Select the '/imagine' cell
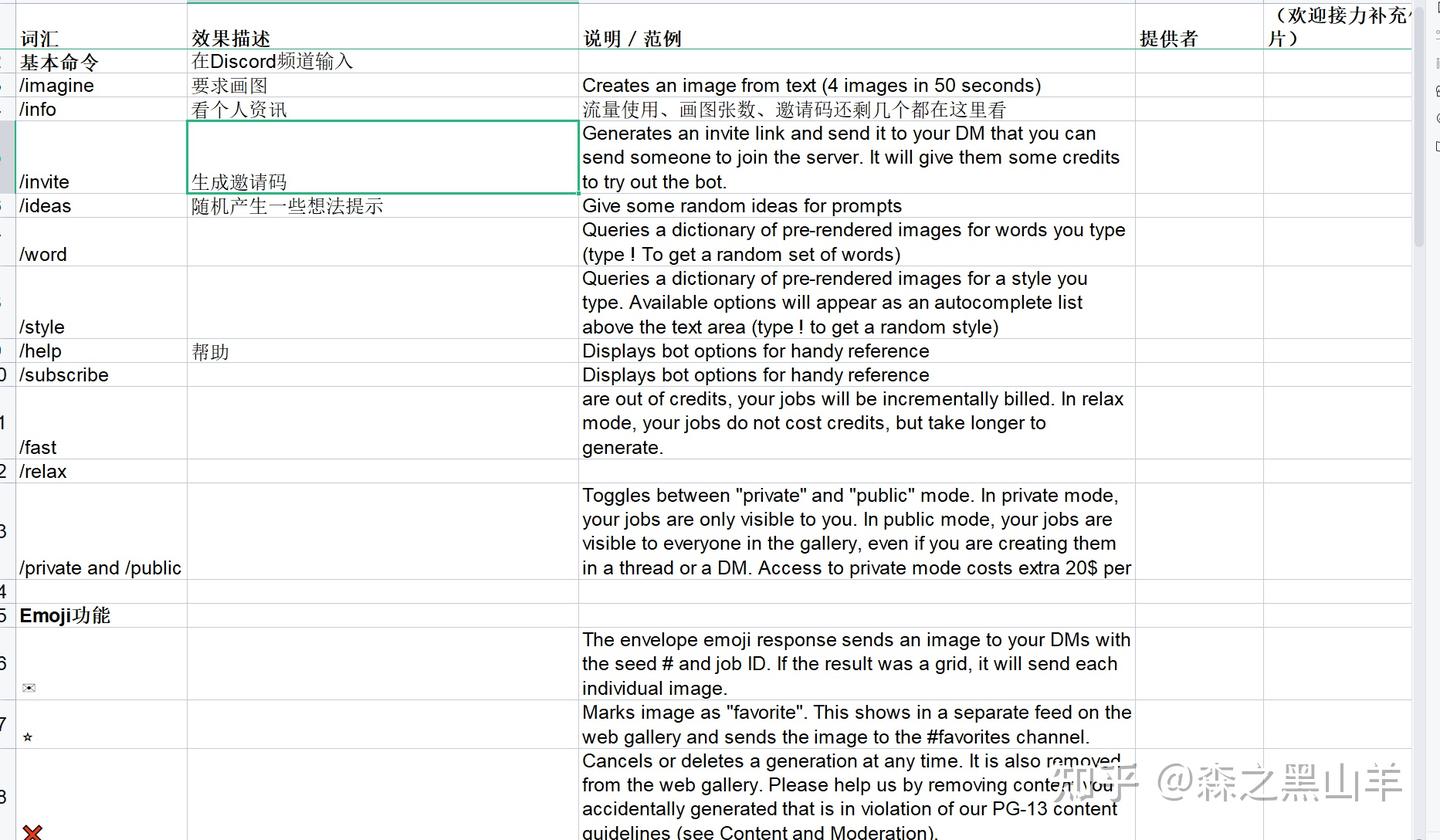This screenshot has width=1440, height=840. coord(102,86)
